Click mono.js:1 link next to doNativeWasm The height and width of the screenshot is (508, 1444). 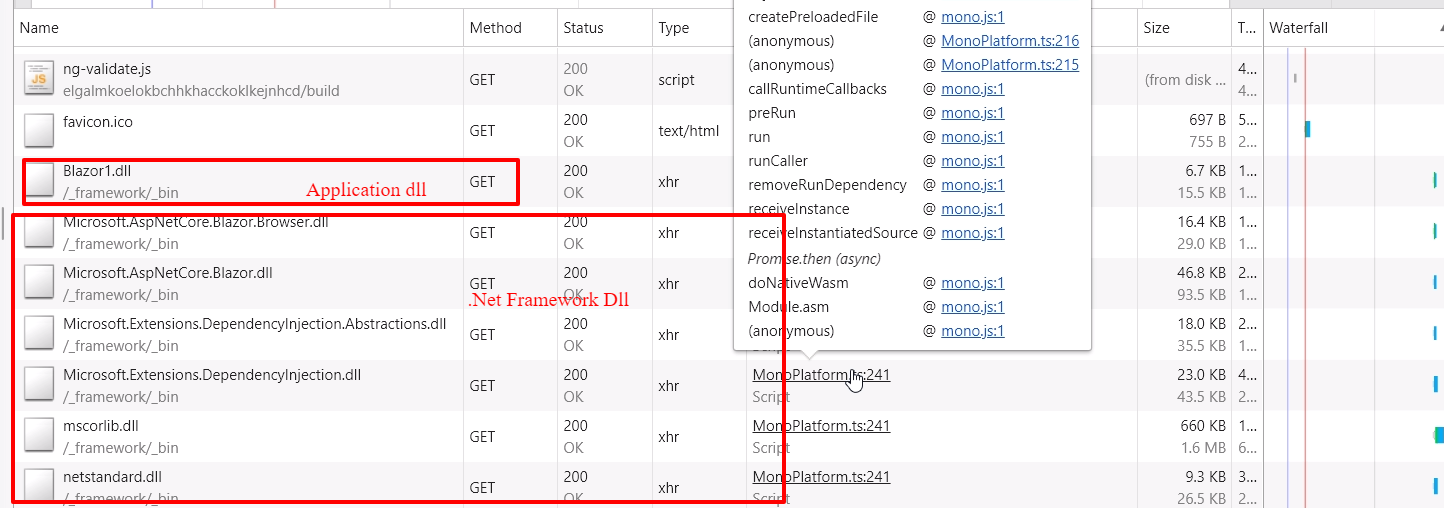(x=973, y=283)
